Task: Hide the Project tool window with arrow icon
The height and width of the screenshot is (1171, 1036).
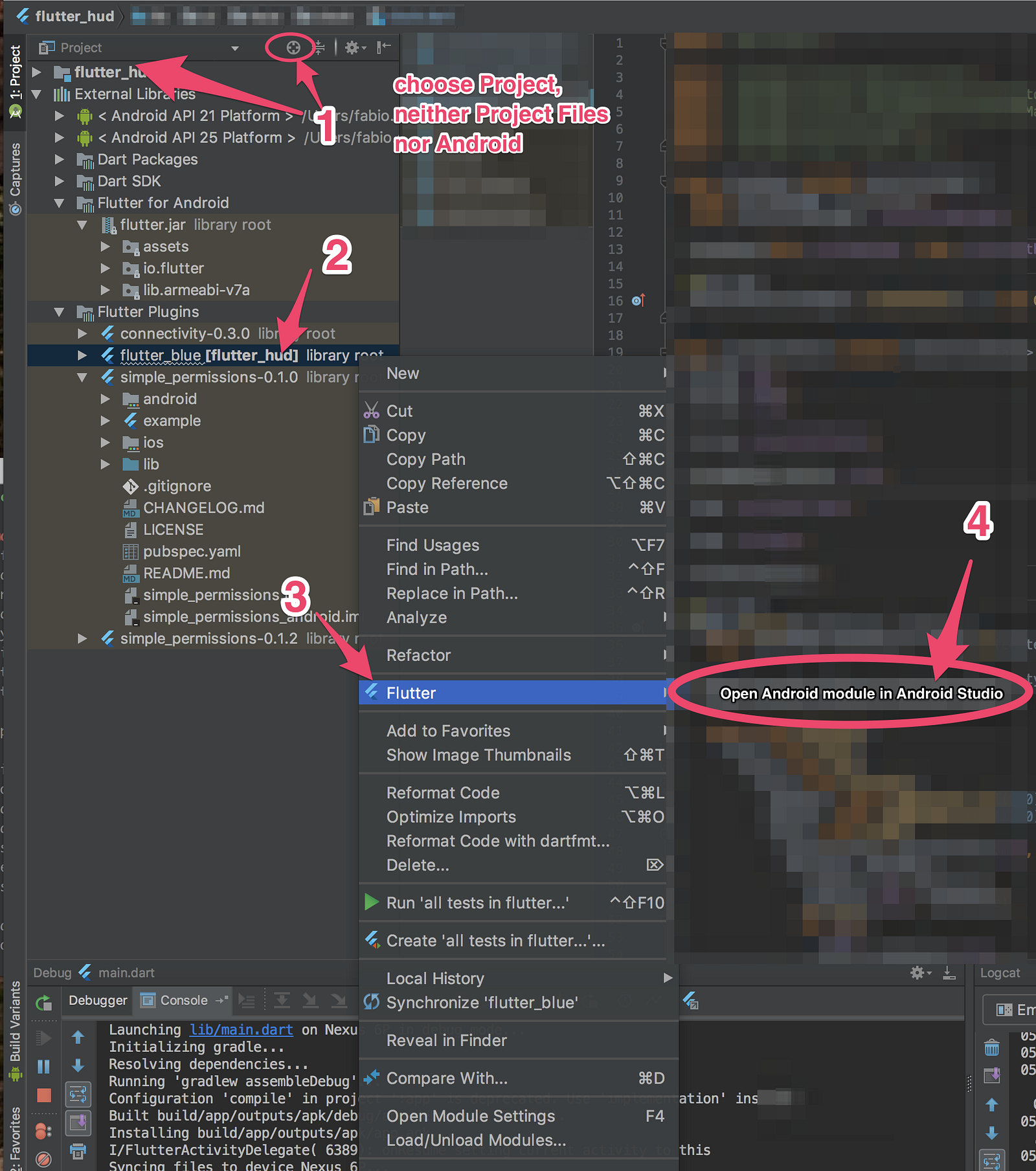Action: click(x=384, y=47)
